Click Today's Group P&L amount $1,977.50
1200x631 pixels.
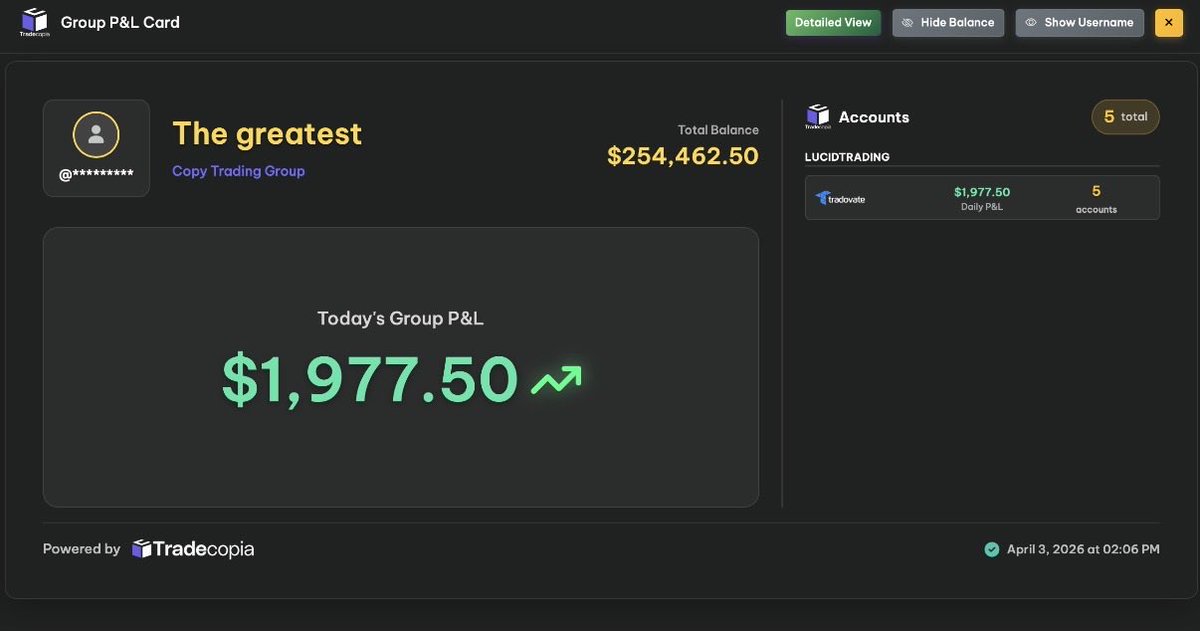[x=370, y=380]
